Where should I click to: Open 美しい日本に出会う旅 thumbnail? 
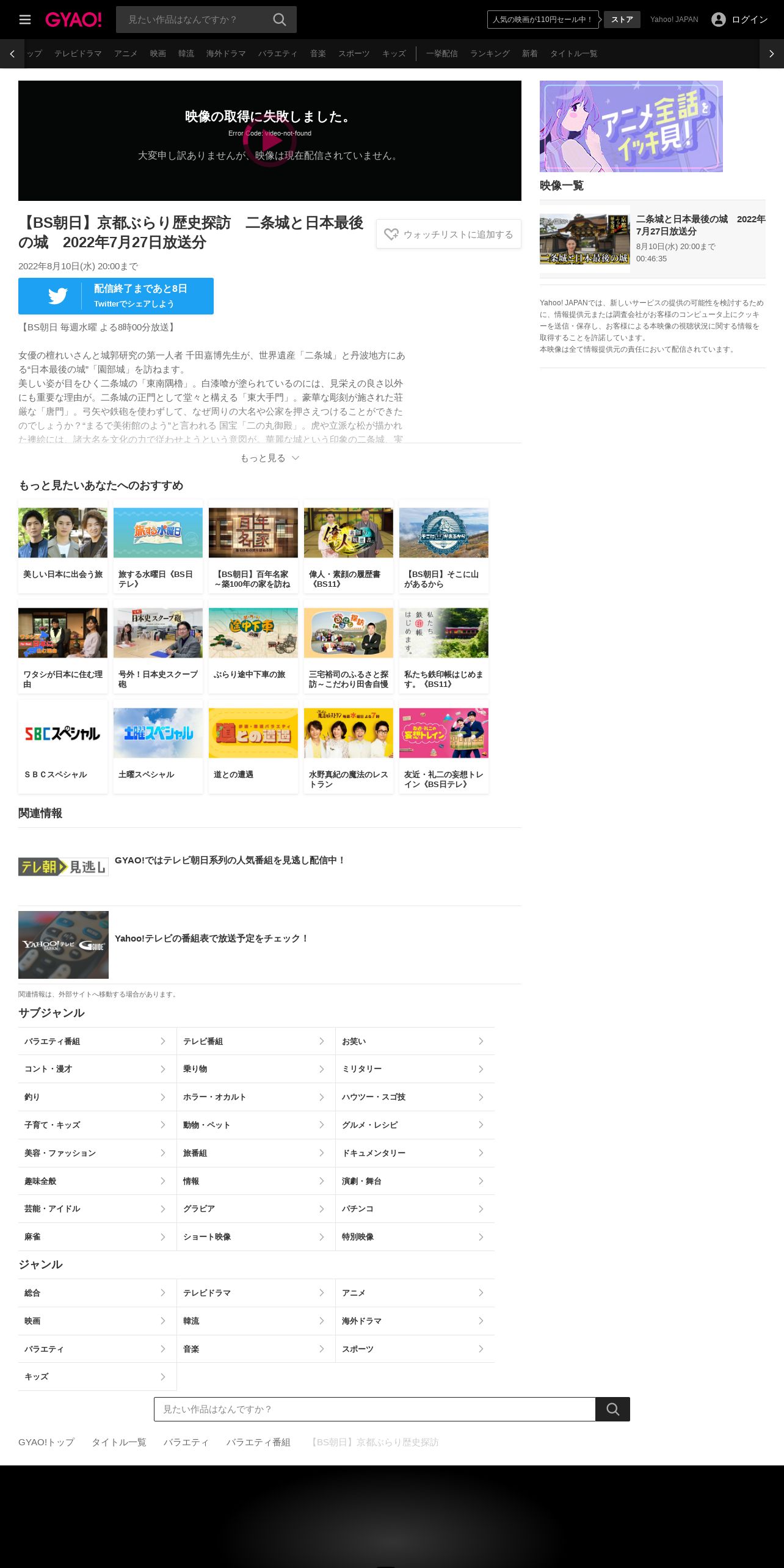click(63, 532)
